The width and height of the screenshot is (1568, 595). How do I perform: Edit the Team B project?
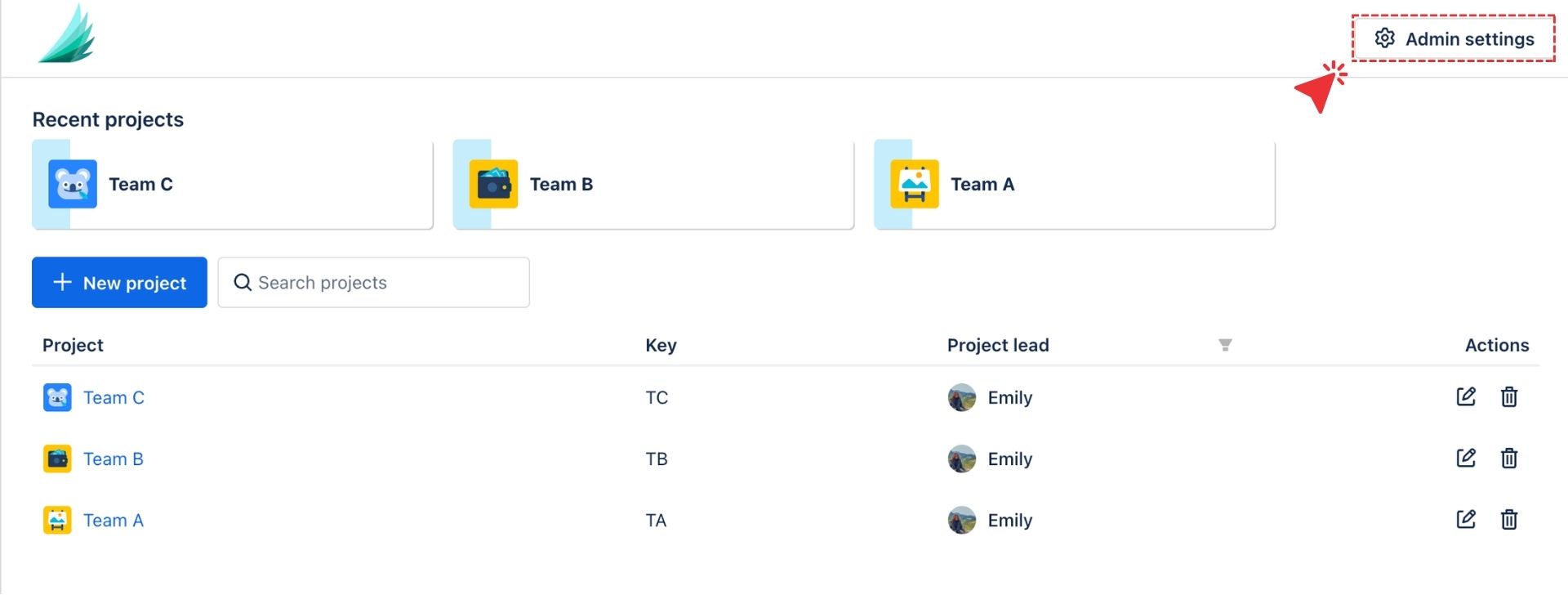pyautogui.click(x=1466, y=459)
